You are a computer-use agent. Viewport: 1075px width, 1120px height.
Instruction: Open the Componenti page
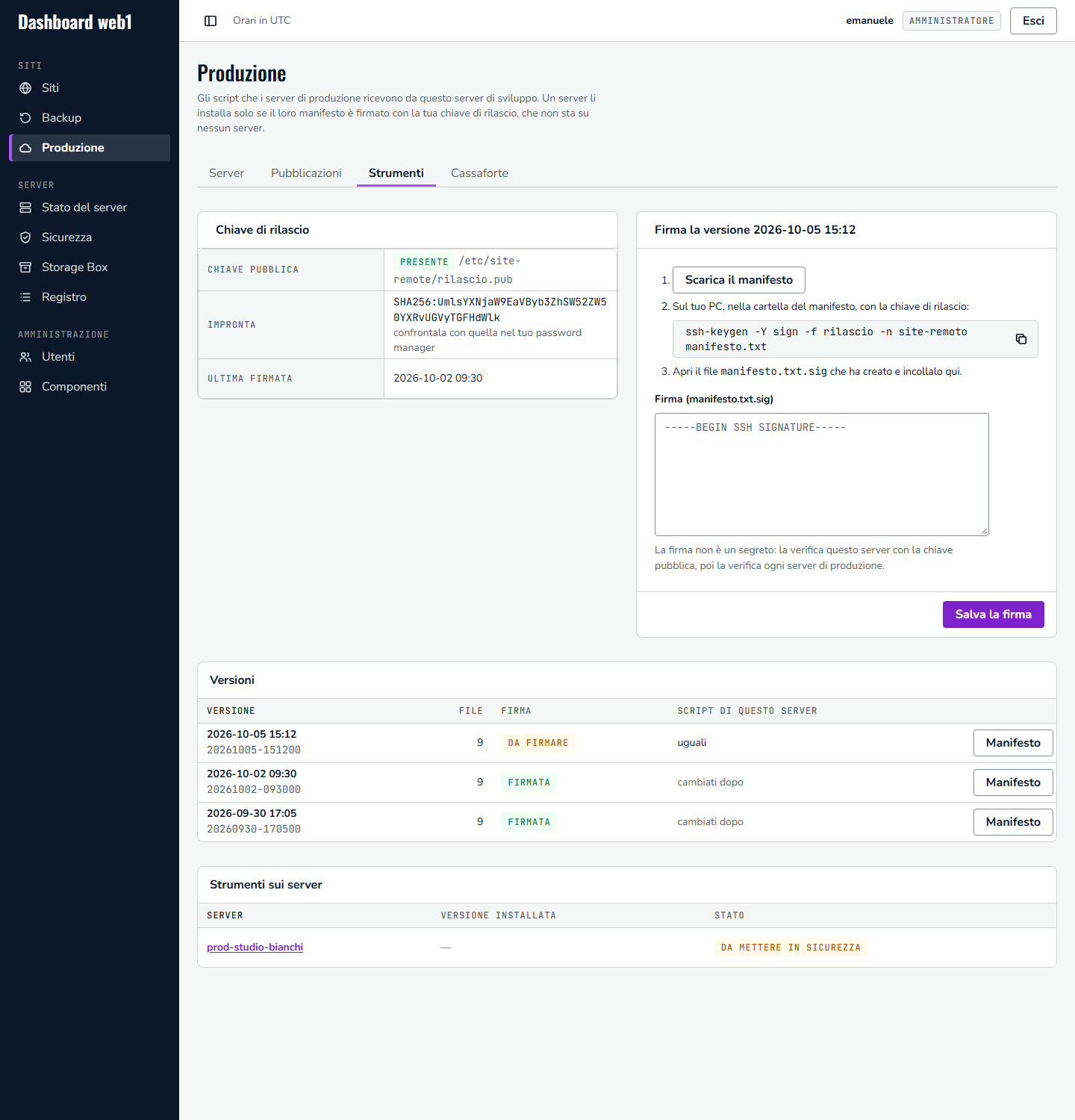click(x=90, y=387)
